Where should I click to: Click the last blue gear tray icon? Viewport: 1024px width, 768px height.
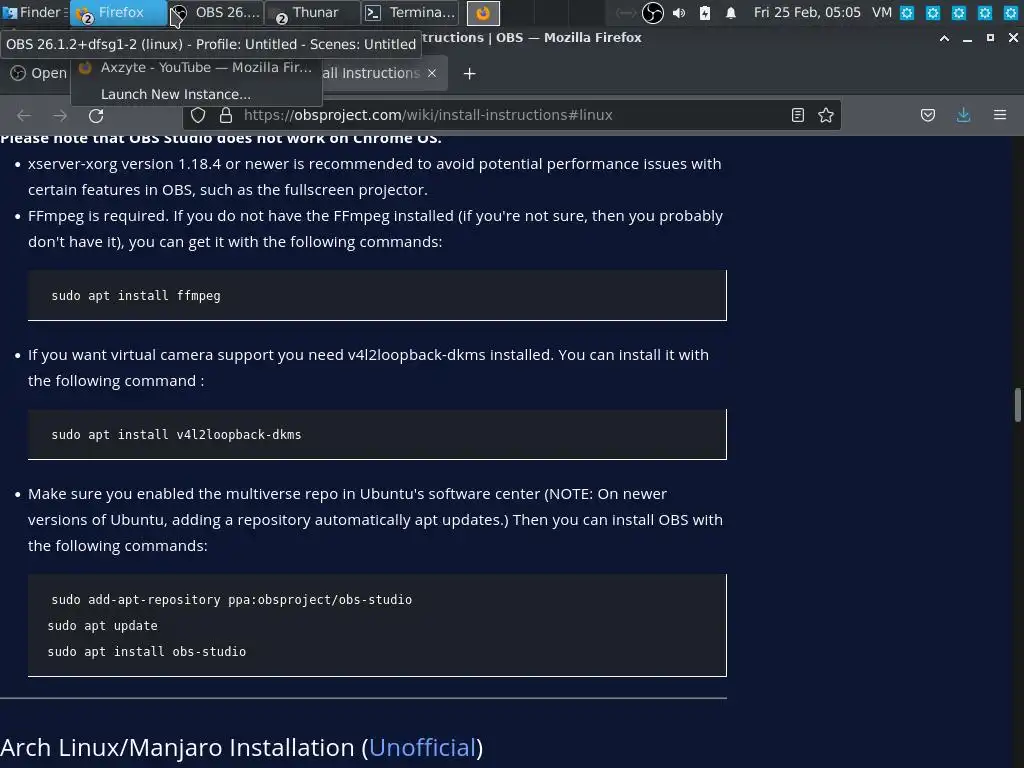click(x=1011, y=12)
